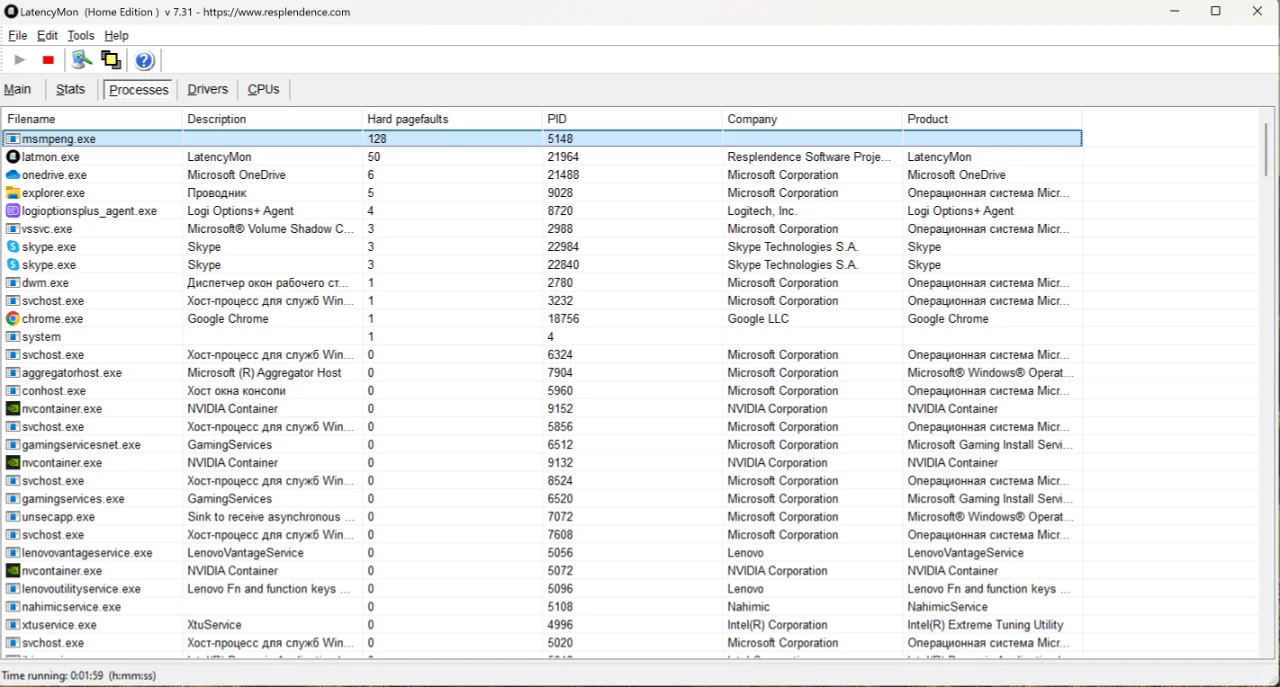Select the Processes tab
This screenshot has height=687, width=1280.
139,90
